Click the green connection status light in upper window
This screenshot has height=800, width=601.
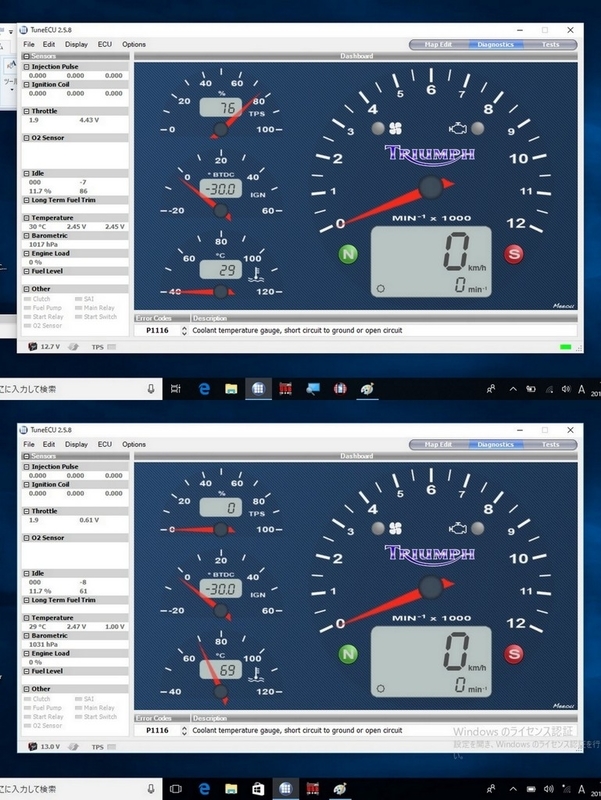[x=565, y=347]
